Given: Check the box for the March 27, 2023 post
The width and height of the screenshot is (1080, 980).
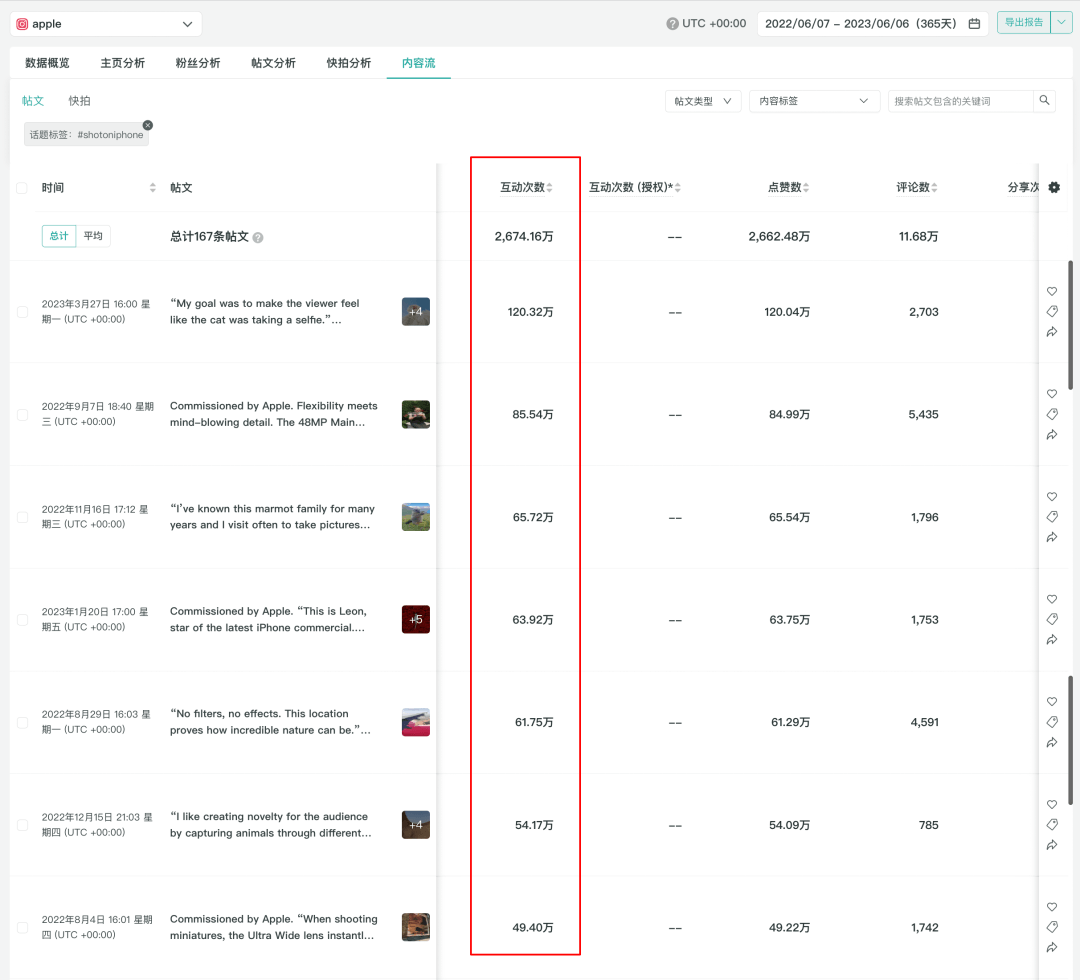Looking at the screenshot, I should tap(22, 312).
